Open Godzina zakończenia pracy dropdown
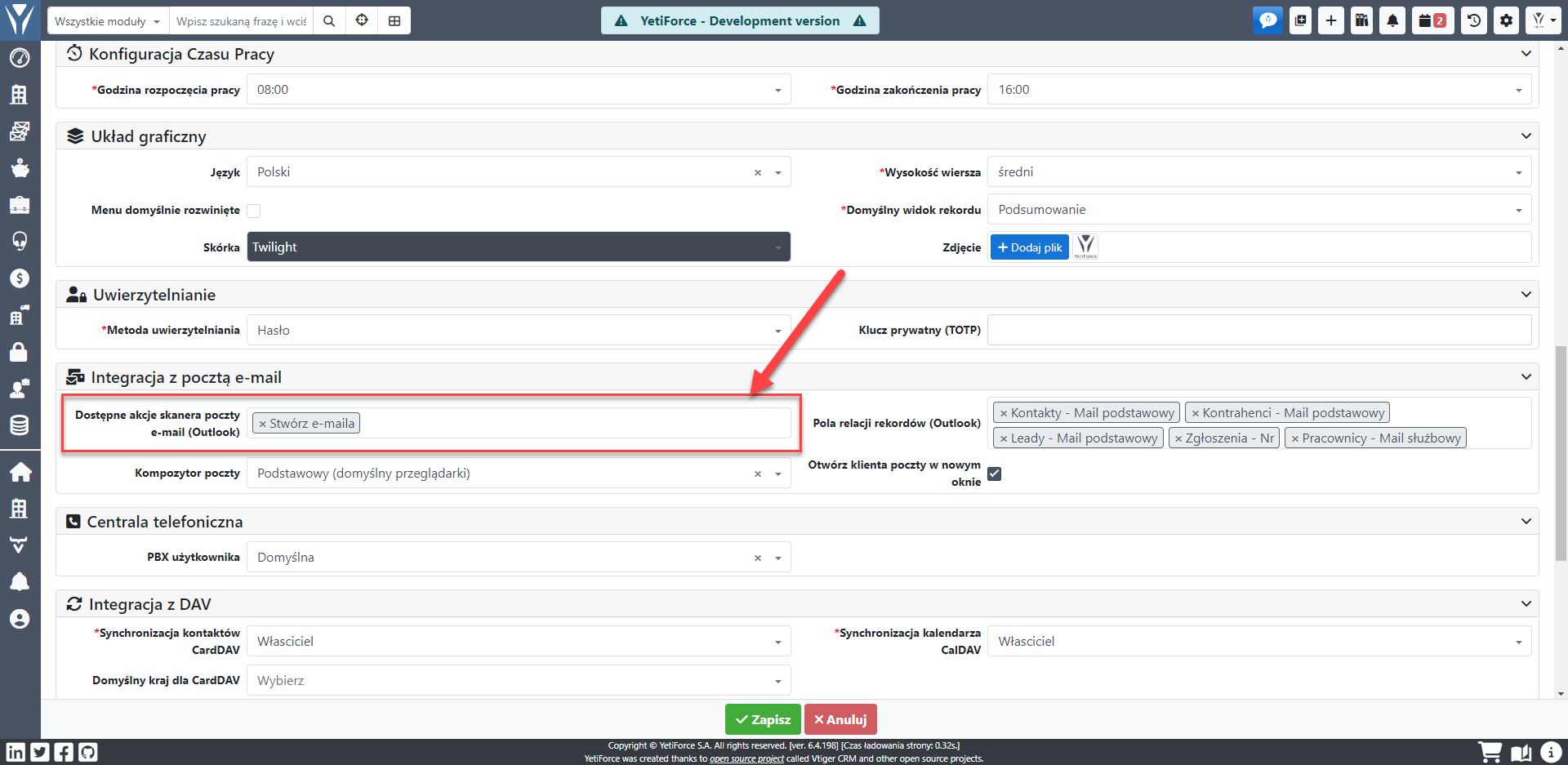Image resolution: width=1568 pixels, height=765 pixels. point(1259,90)
